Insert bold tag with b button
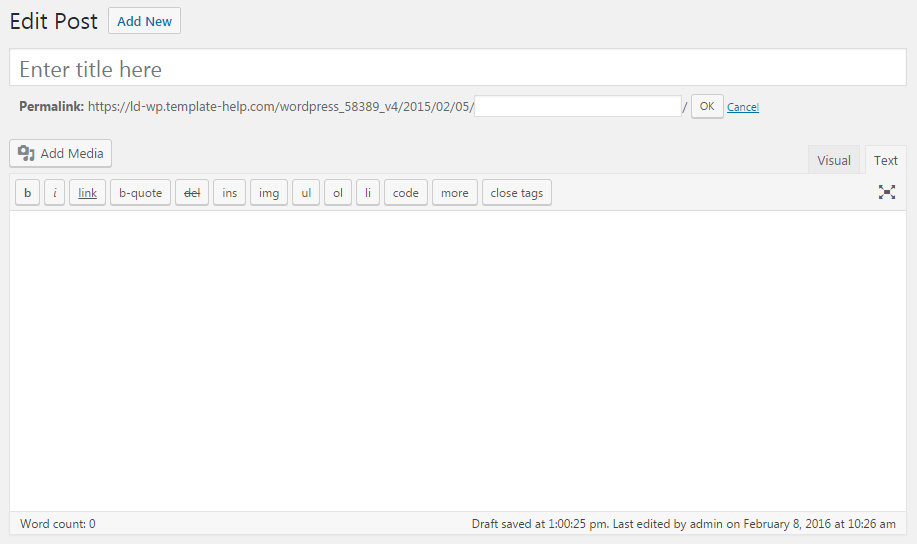This screenshot has width=917, height=544. (27, 192)
